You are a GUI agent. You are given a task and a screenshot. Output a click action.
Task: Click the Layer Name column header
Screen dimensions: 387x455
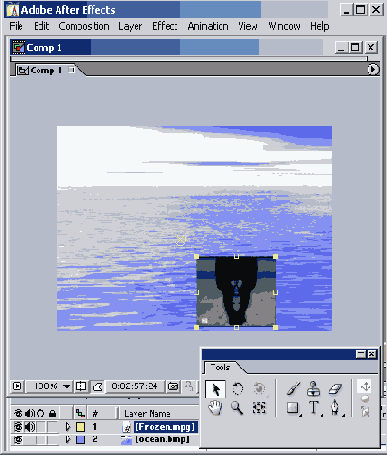[x=147, y=414]
